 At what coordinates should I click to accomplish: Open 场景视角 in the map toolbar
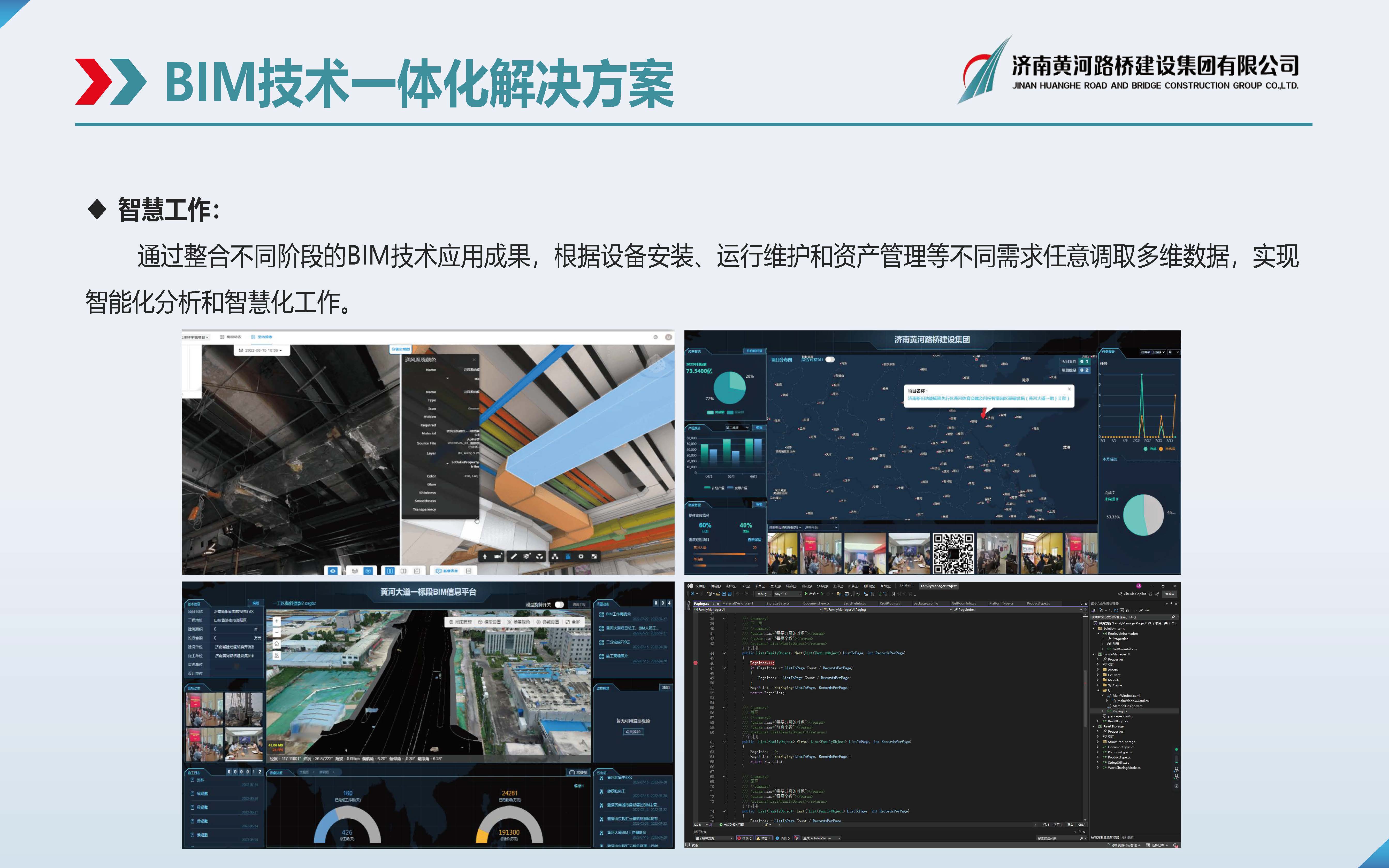point(518,622)
